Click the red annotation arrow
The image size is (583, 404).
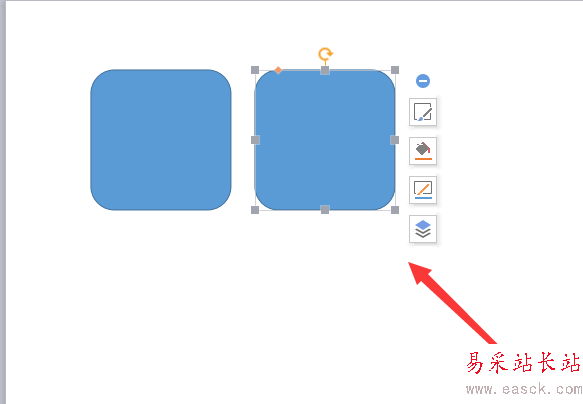point(452,303)
